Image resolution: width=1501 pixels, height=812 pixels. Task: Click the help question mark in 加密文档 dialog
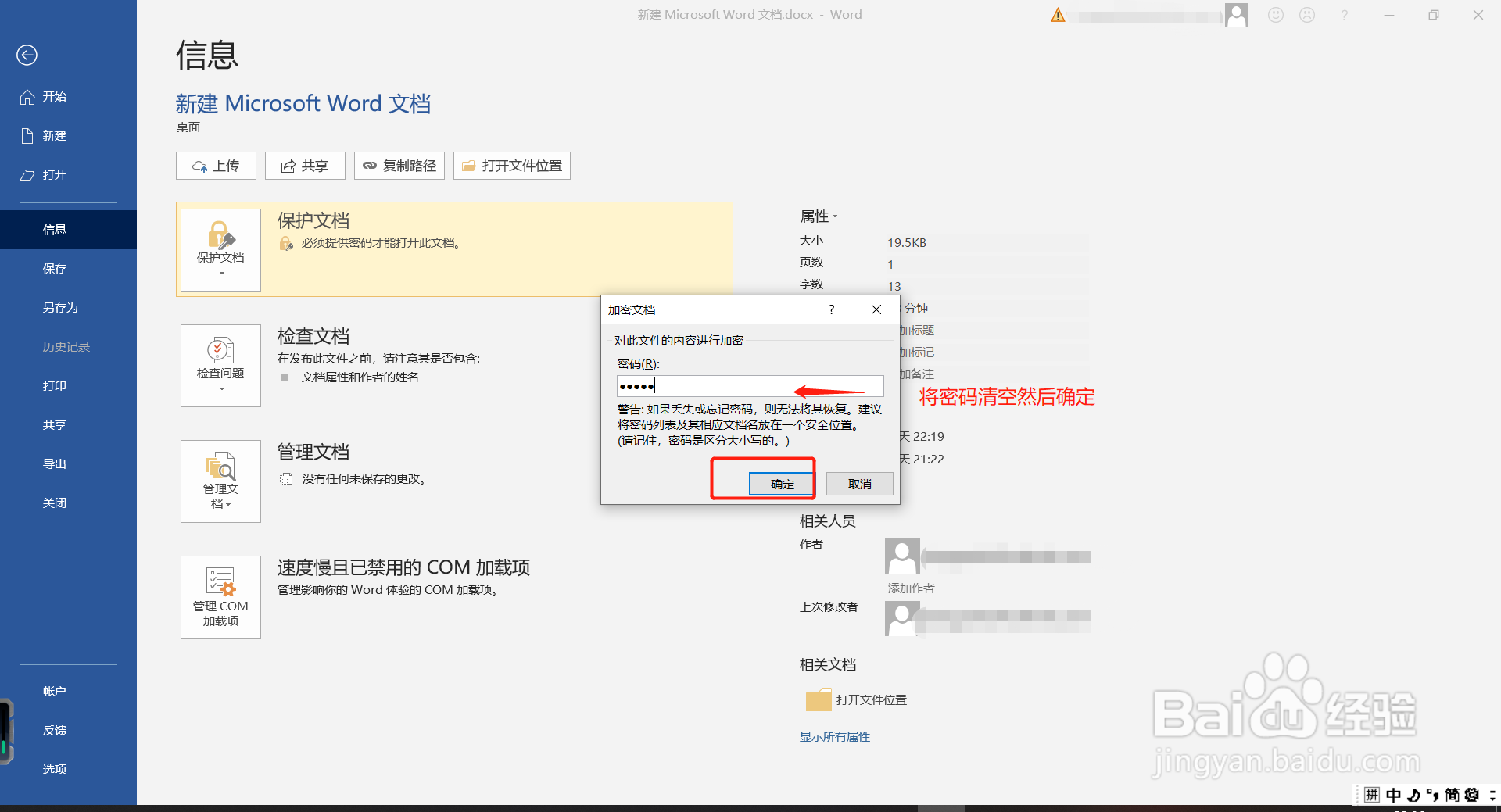click(x=831, y=310)
